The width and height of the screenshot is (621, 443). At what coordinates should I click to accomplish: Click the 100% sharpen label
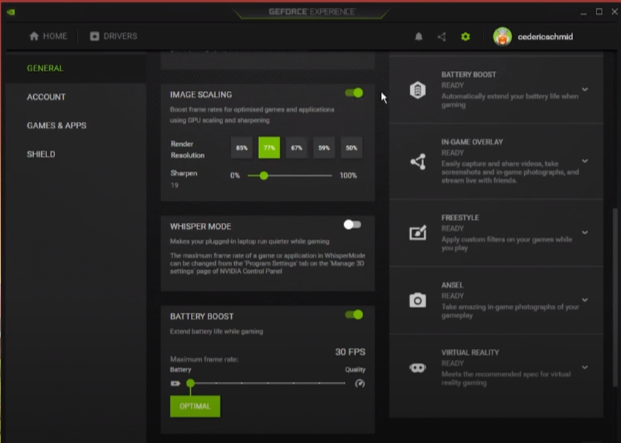(x=348, y=175)
